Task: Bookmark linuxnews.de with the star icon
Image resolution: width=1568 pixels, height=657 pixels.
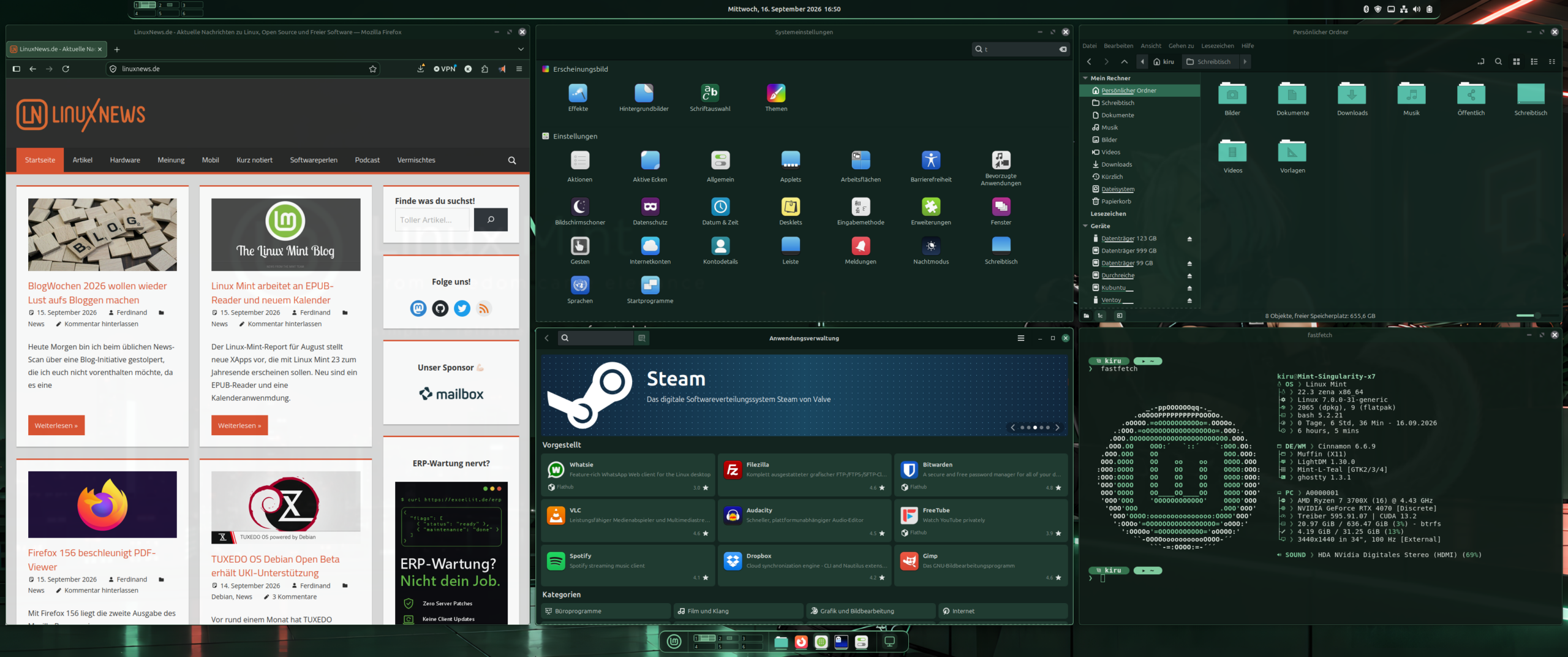Action: point(372,69)
